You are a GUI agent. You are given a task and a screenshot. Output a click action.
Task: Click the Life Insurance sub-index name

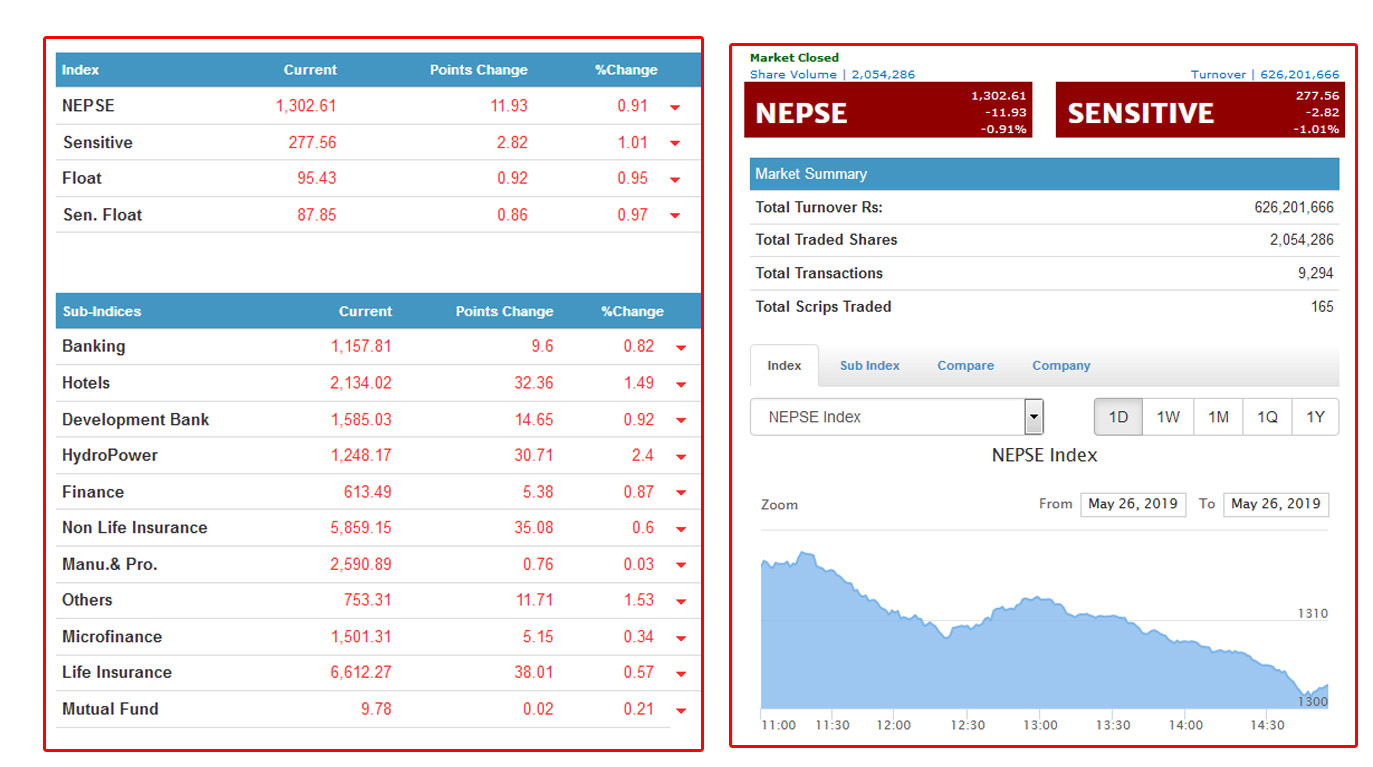tap(117, 672)
